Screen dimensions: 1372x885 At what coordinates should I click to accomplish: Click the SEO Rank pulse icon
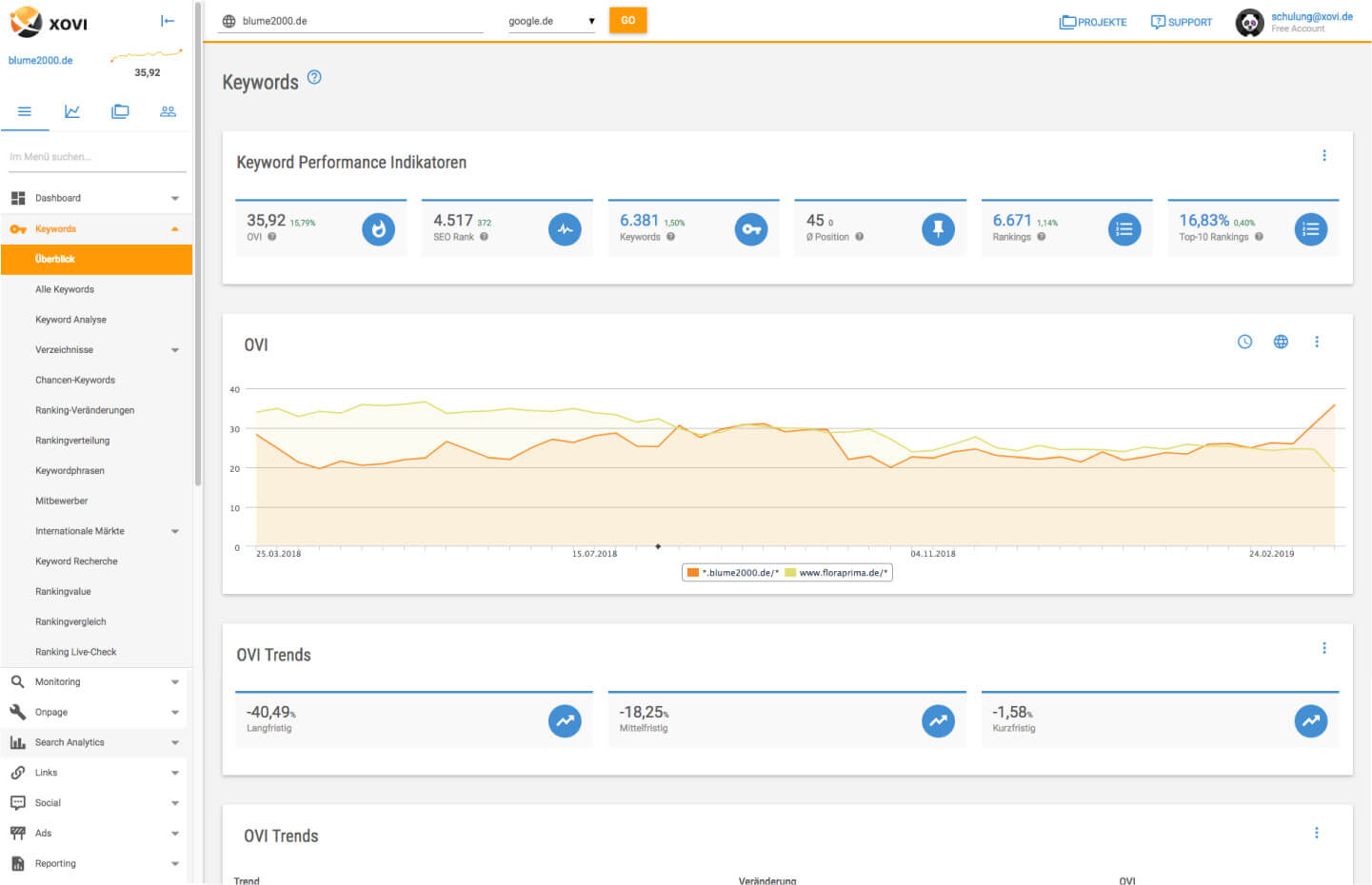pyautogui.click(x=565, y=229)
